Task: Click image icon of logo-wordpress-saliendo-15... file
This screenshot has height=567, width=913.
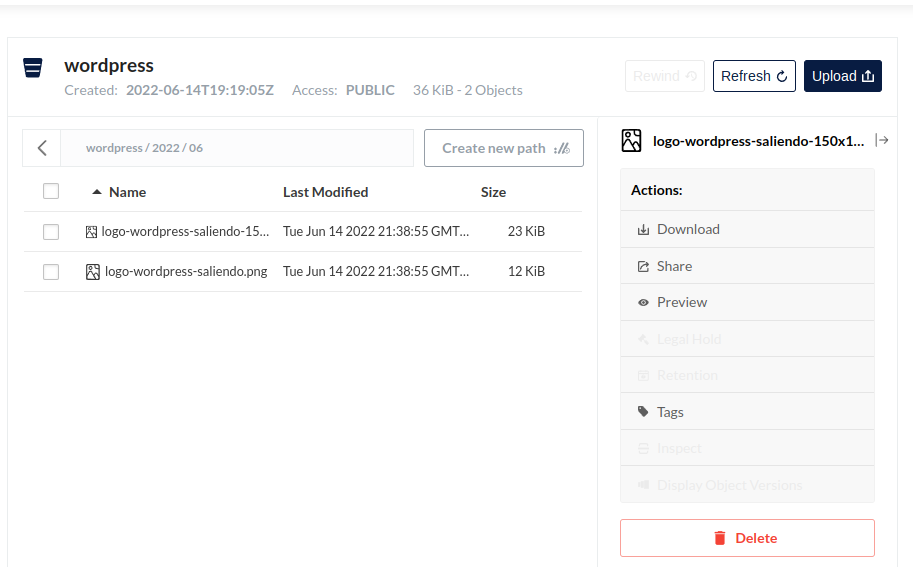Action: tap(91, 232)
